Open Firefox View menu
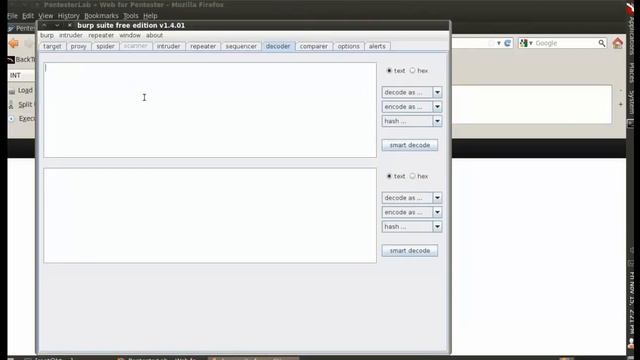 [46, 16]
